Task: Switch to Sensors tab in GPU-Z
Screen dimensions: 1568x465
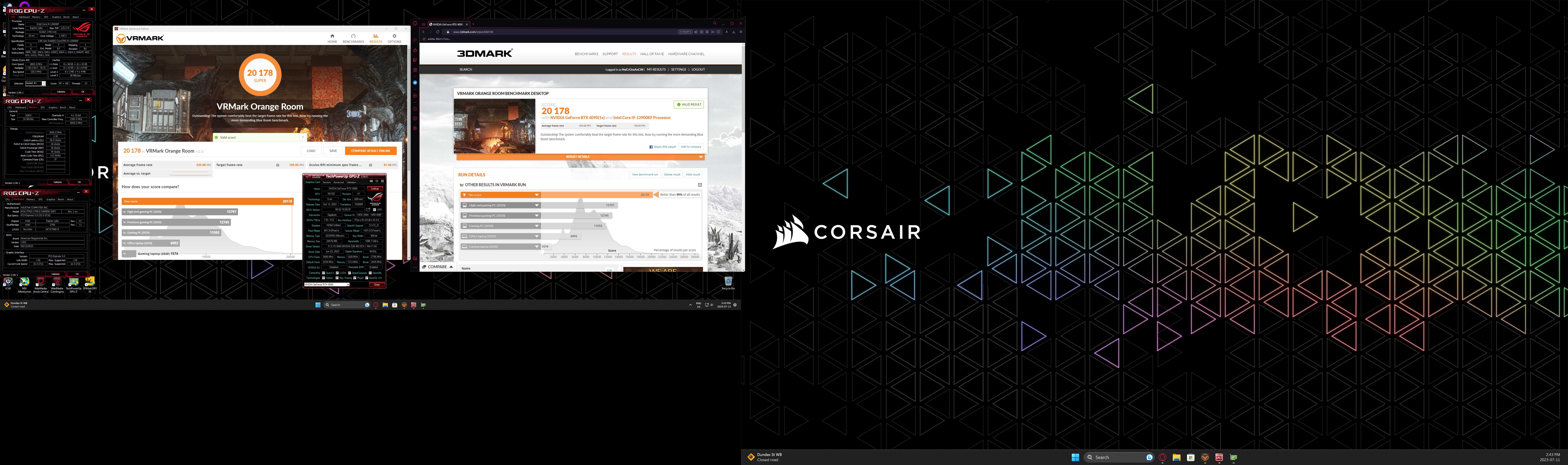Action: tap(327, 183)
